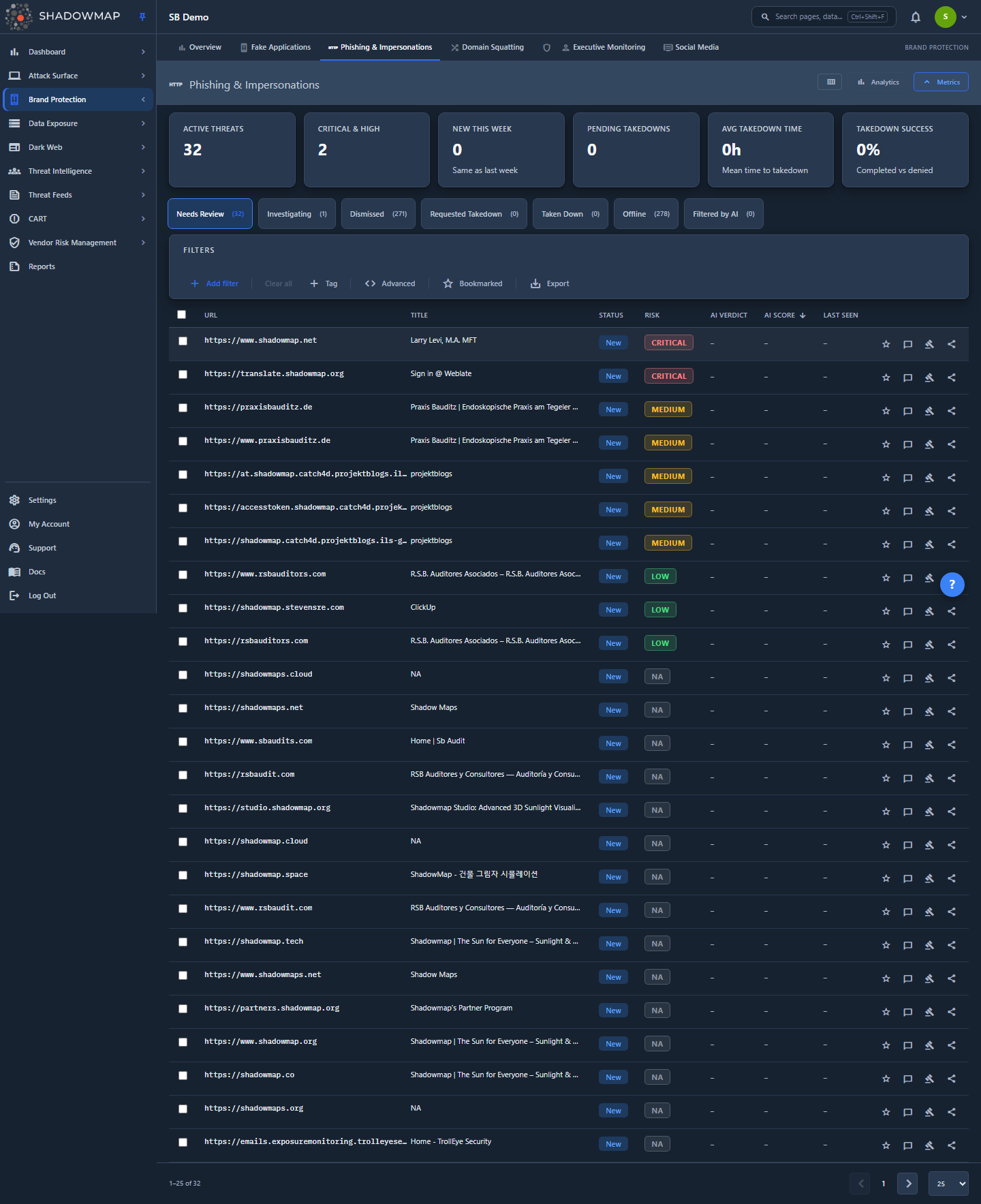
Task: Bookmark star for translate.shadowmap.org row
Action: (886, 377)
